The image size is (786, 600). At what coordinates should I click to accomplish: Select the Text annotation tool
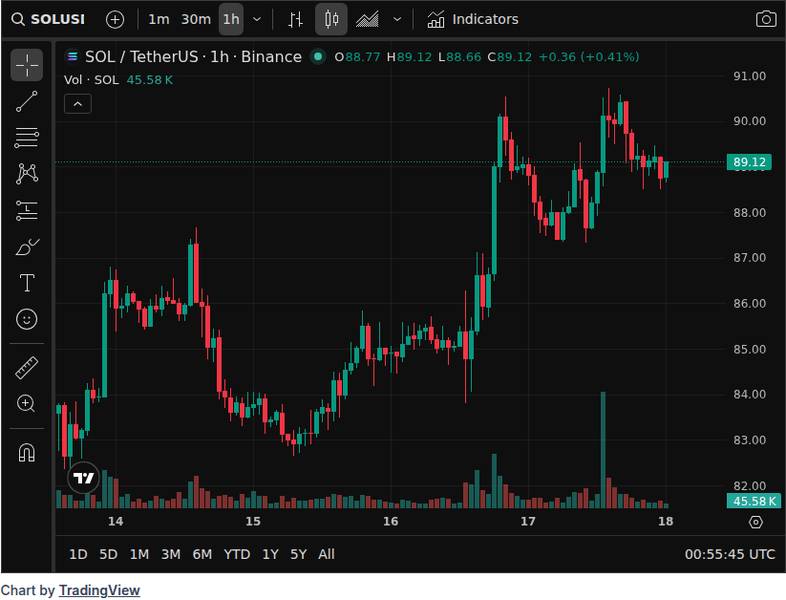tap(27, 283)
